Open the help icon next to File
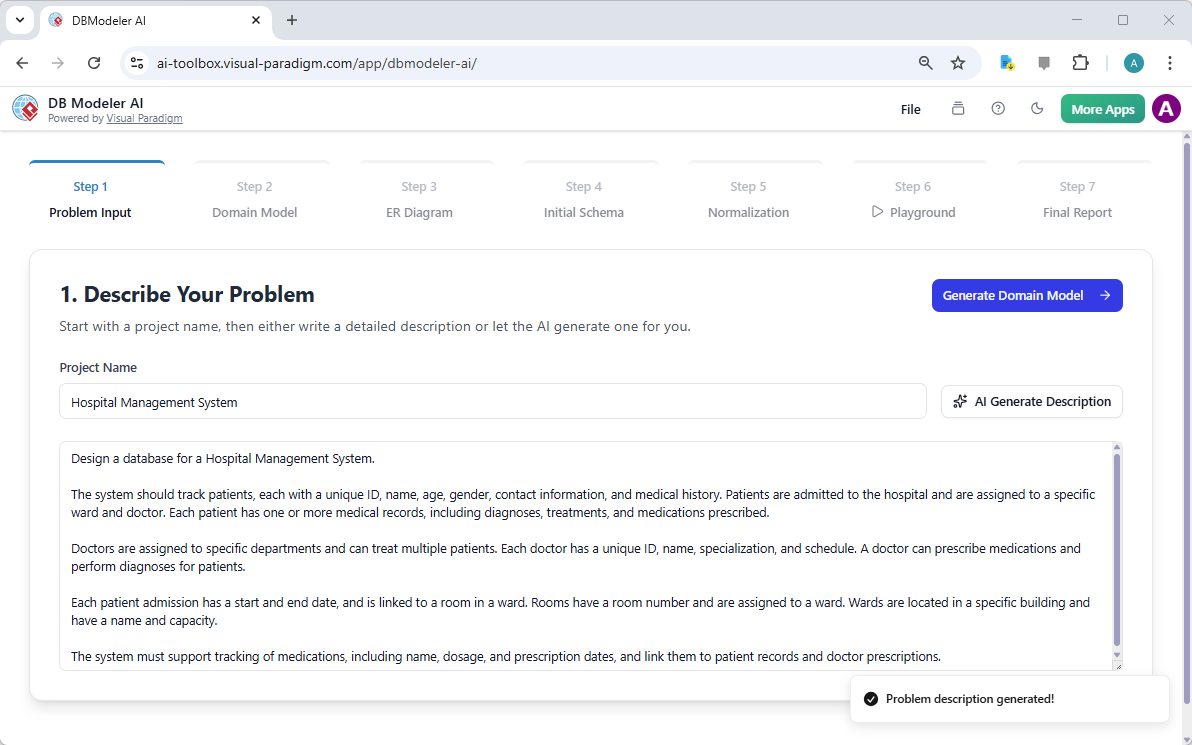 coord(997,108)
